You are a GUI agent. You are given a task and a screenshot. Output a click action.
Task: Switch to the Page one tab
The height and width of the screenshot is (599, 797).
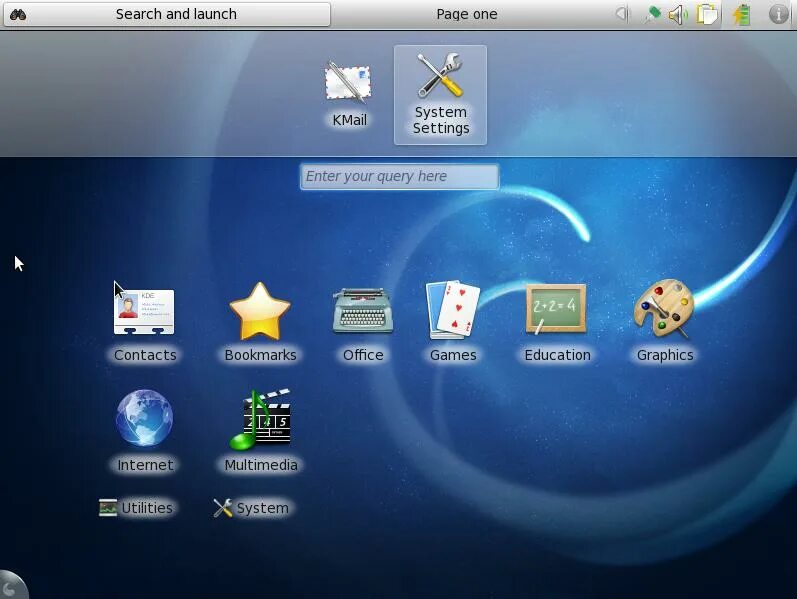[x=467, y=14]
